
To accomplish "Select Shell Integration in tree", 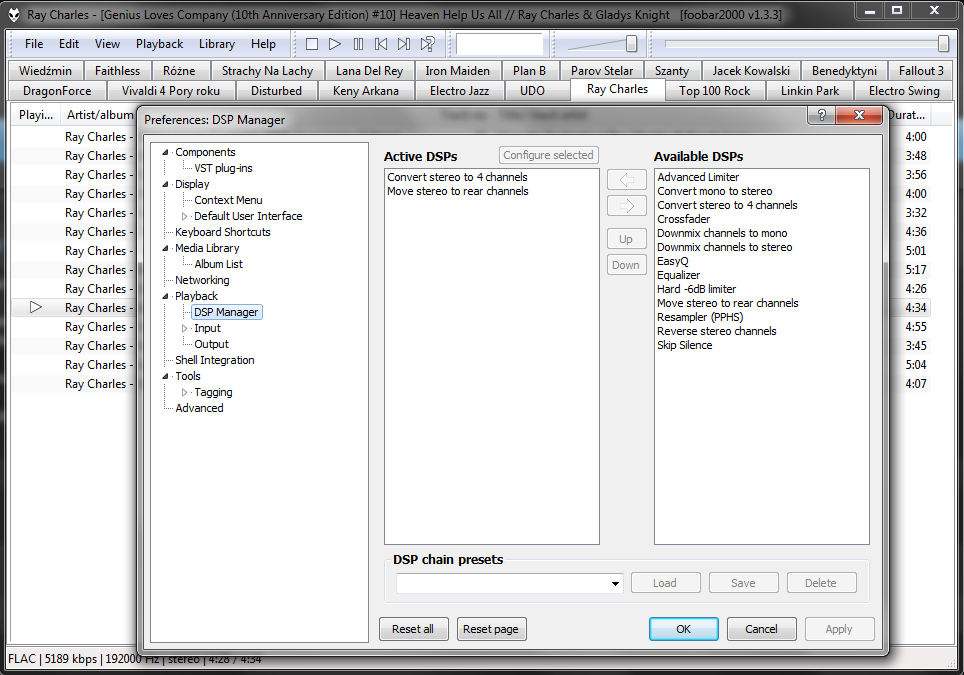I will 215,360.
